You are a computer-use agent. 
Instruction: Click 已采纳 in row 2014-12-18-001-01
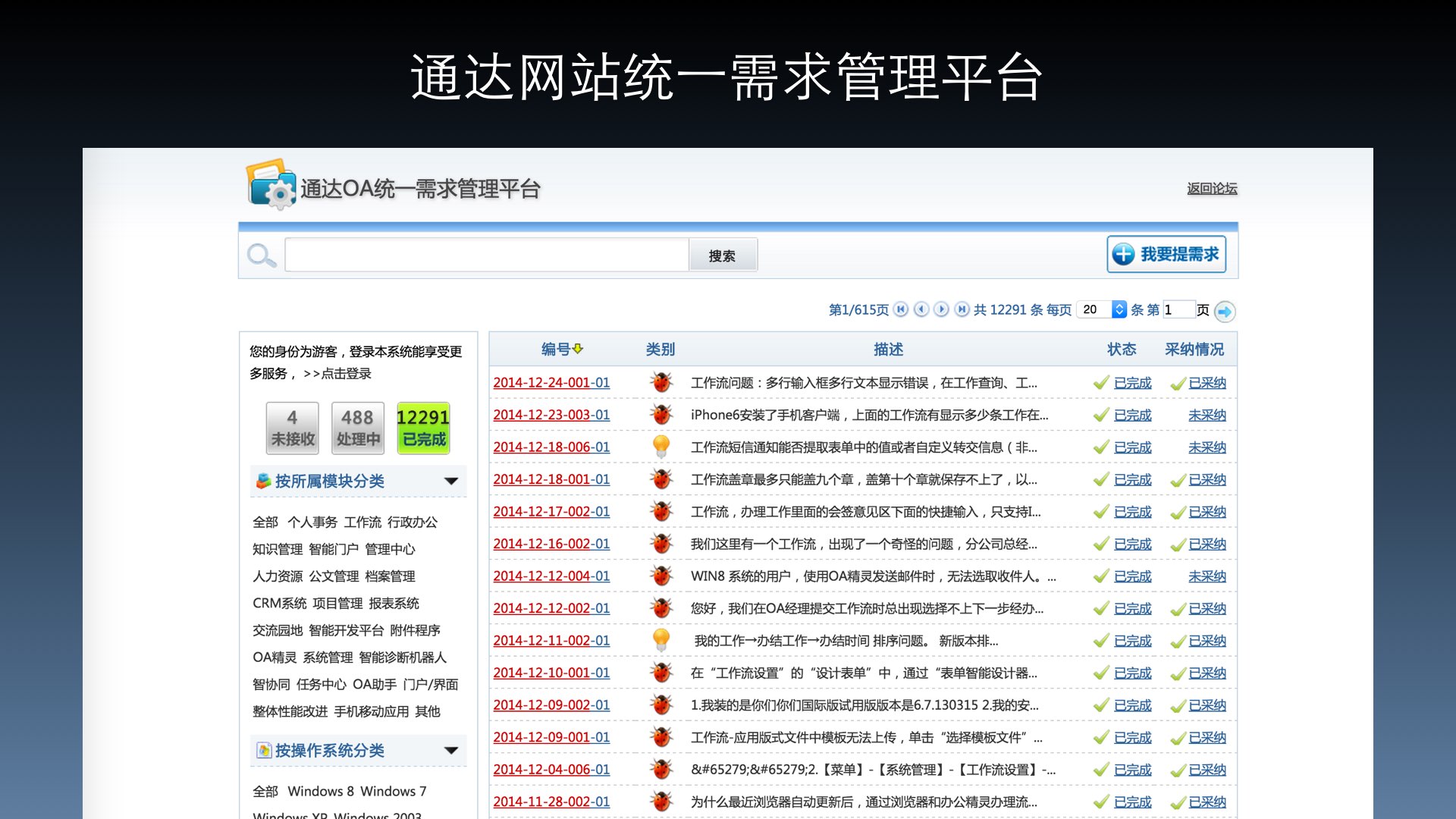pyautogui.click(x=1207, y=479)
